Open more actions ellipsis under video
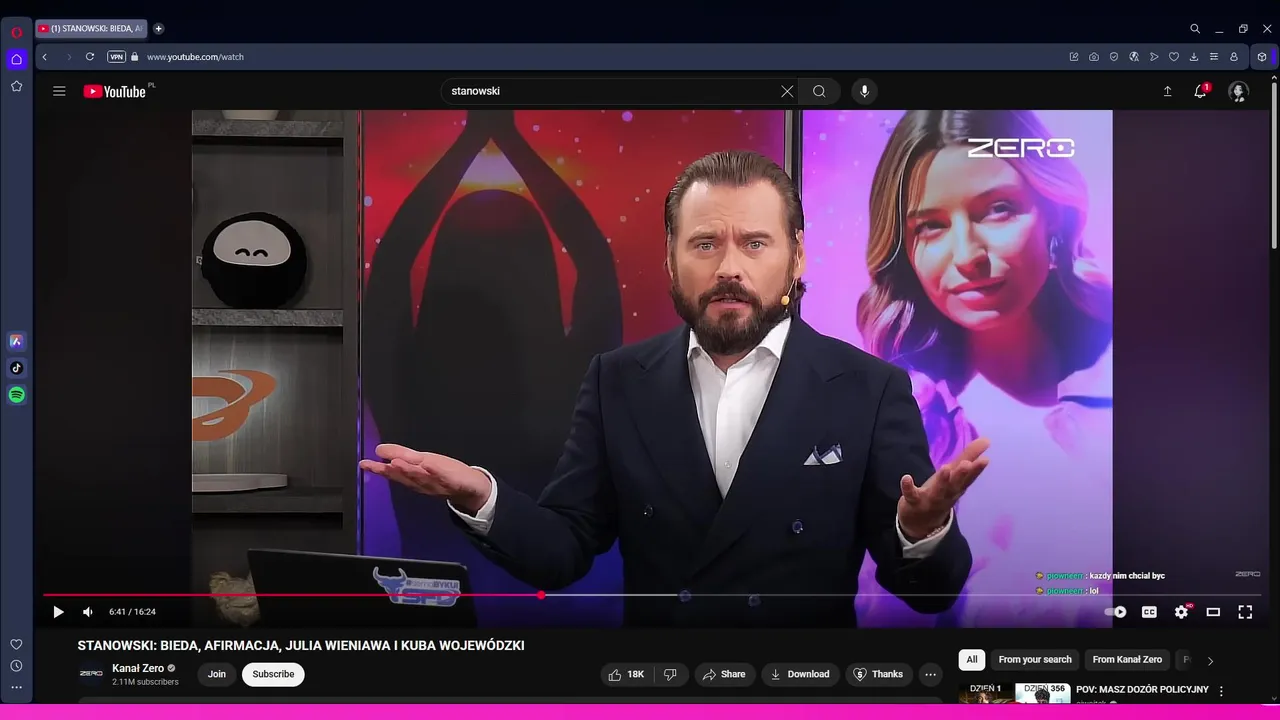Image resolution: width=1280 pixels, height=720 pixels. [931, 674]
